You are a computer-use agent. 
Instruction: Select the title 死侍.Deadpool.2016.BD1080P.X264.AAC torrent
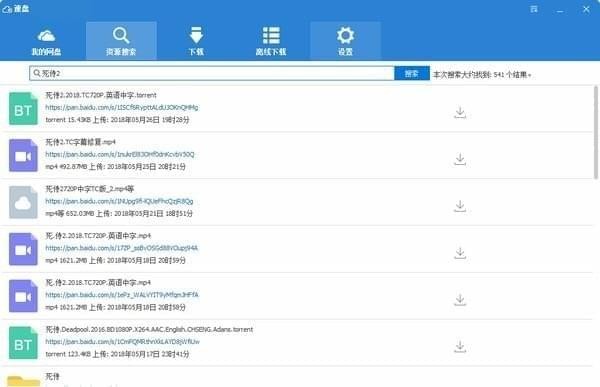click(x=149, y=329)
